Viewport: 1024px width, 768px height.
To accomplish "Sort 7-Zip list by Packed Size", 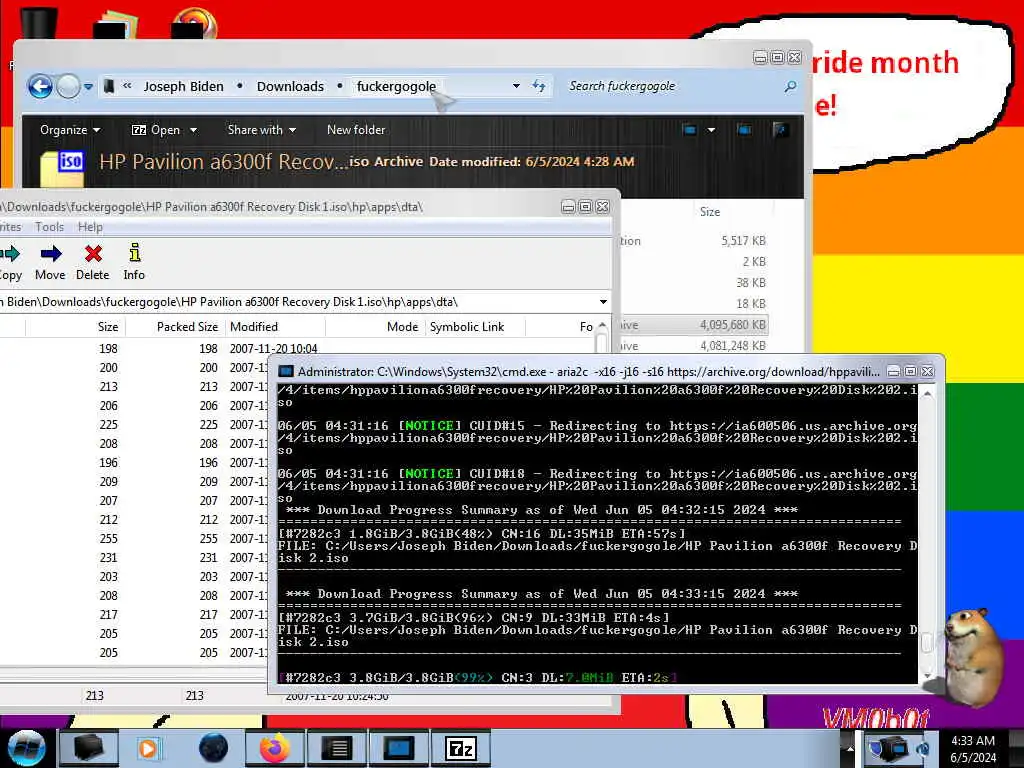I will (x=187, y=327).
